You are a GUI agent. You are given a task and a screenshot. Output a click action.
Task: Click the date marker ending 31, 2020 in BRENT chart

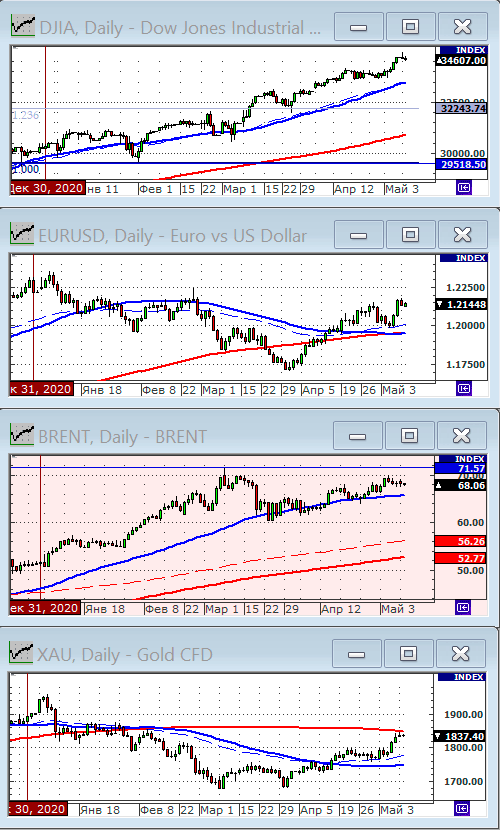point(46,608)
